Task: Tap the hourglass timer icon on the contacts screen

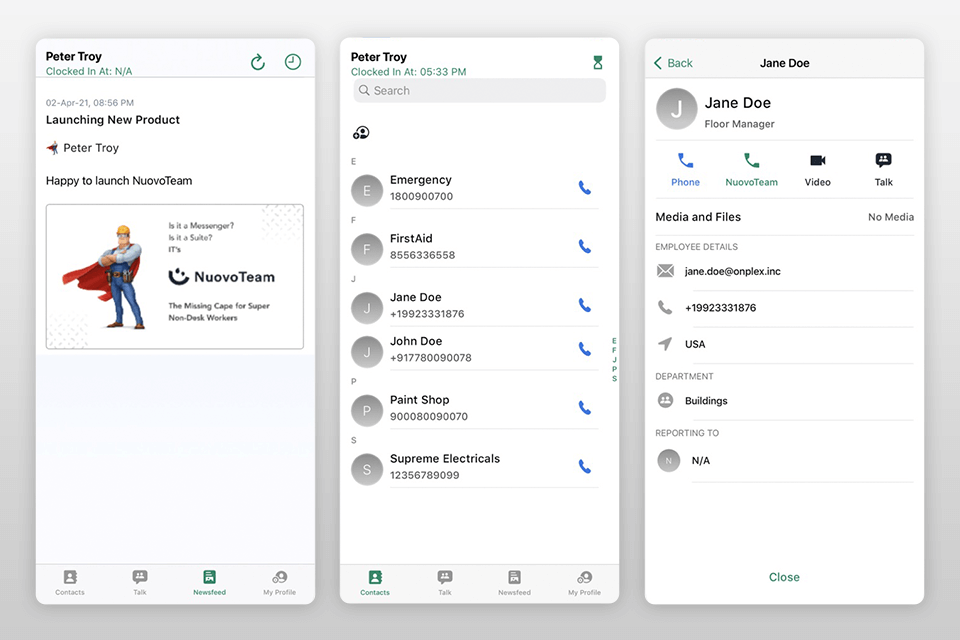Action: 597,61
